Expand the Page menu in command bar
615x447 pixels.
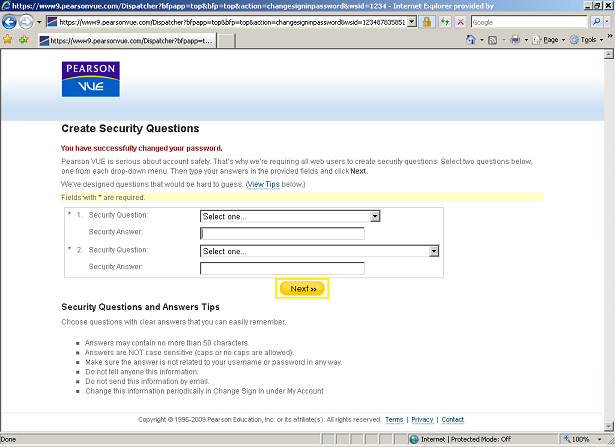click(x=550, y=40)
